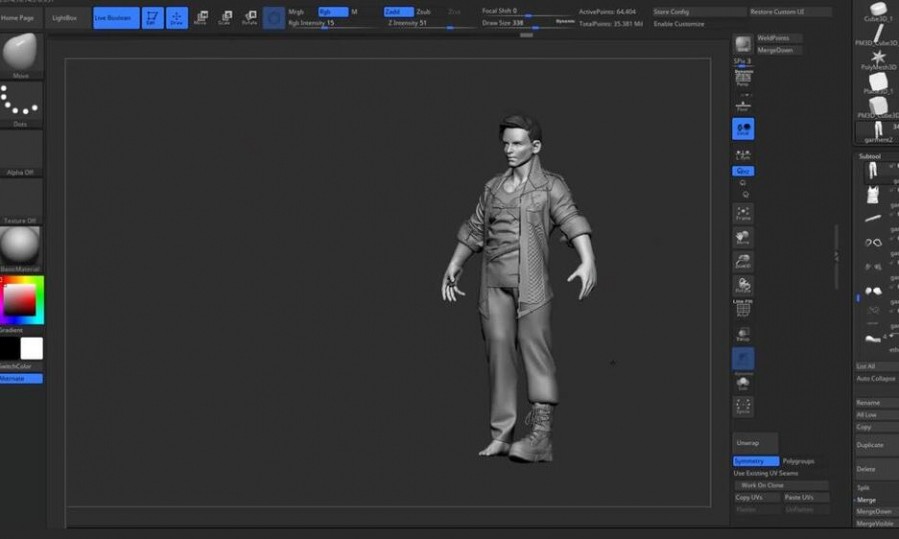Click Work On Clone button
Screen dimensions: 899x539
(782, 485)
